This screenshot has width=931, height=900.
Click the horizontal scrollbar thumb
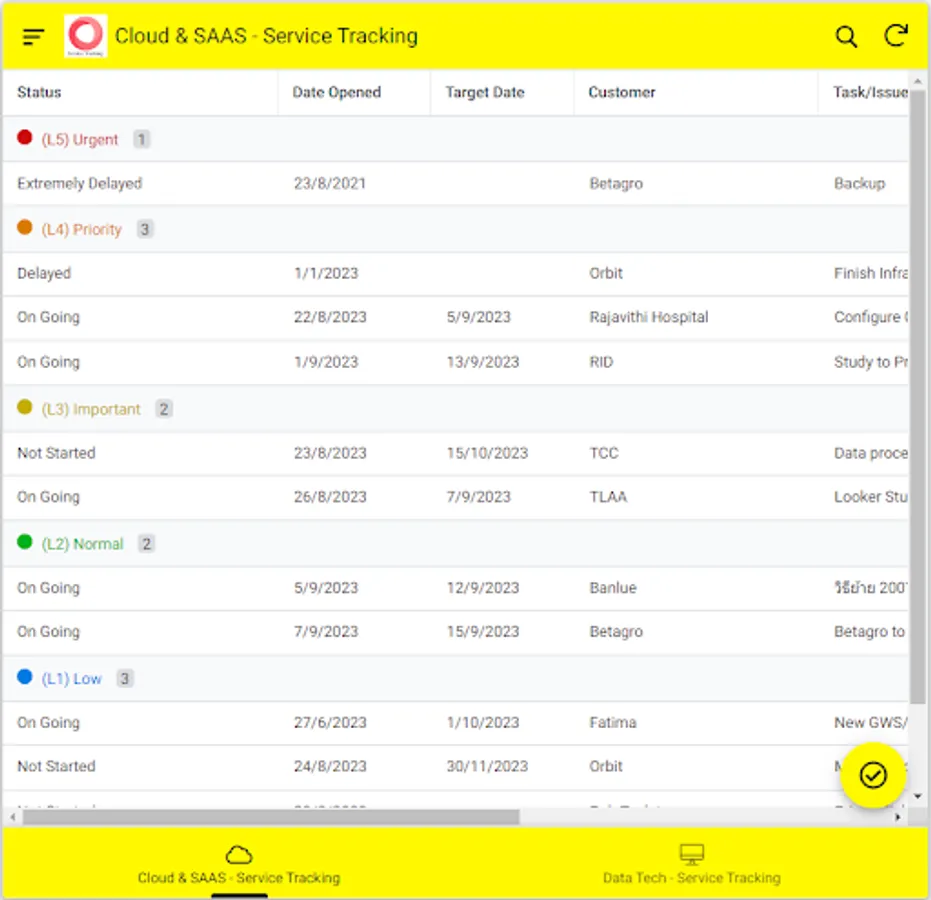(x=271, y=817)
